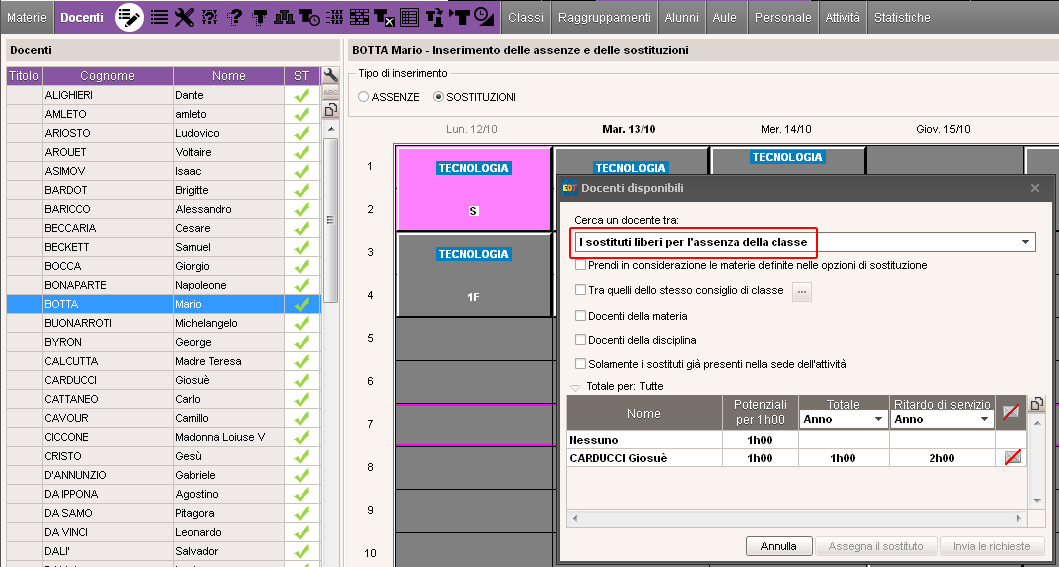The image size is (1059, 567).
Task: Click the copy icon beside available teachers table
Action: pos(1036,404)
